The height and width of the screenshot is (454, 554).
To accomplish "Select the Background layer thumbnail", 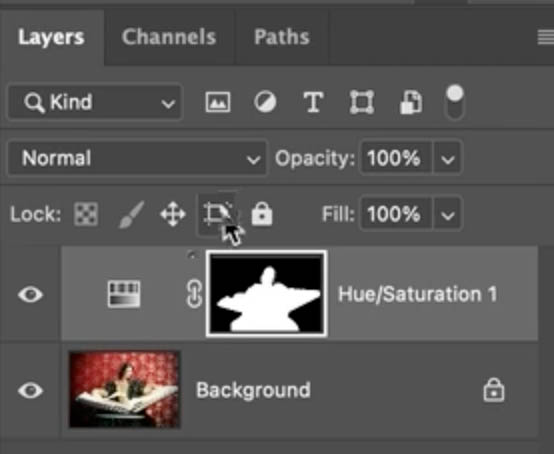I will [x=125, y=389].
